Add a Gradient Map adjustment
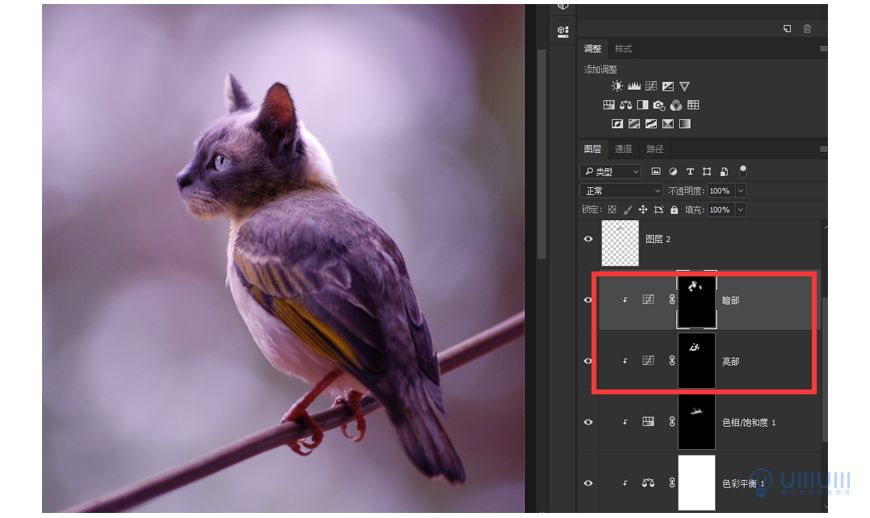This screenshot has width=870, height=518. pos(685,124)
